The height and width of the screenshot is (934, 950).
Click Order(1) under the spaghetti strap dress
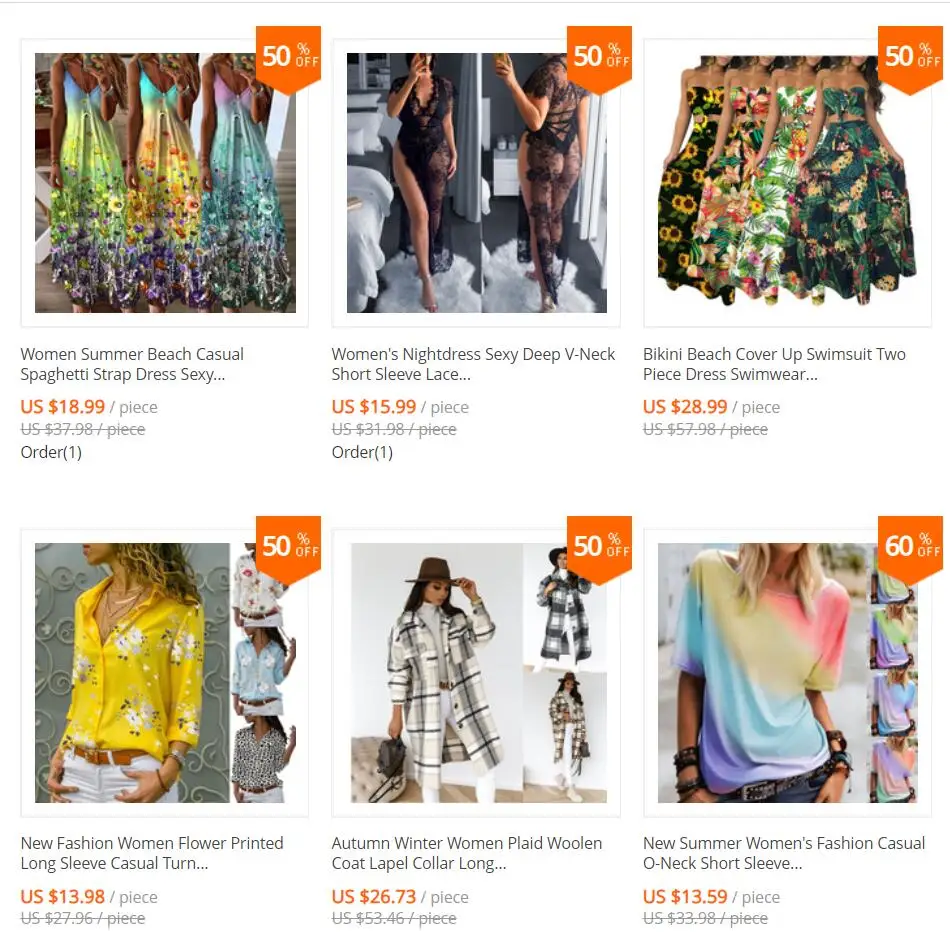(51, 452)
